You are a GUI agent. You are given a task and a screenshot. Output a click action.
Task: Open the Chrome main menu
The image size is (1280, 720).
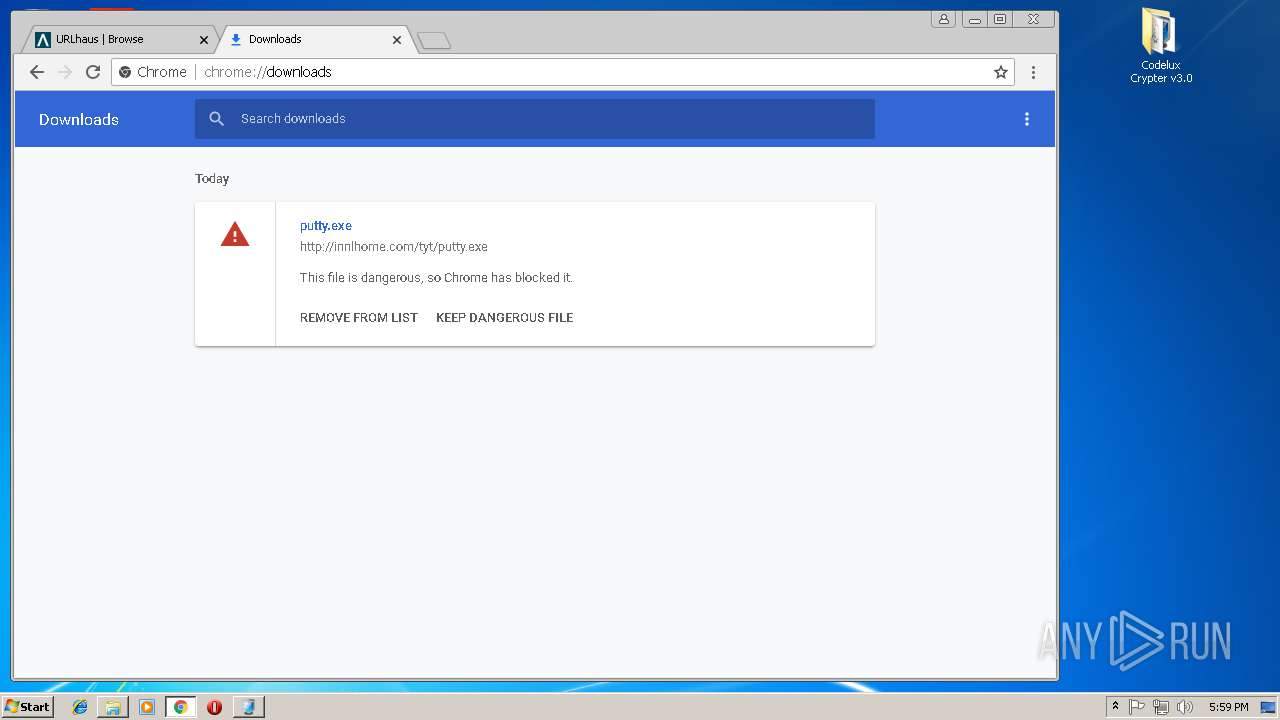point(1033,72)
